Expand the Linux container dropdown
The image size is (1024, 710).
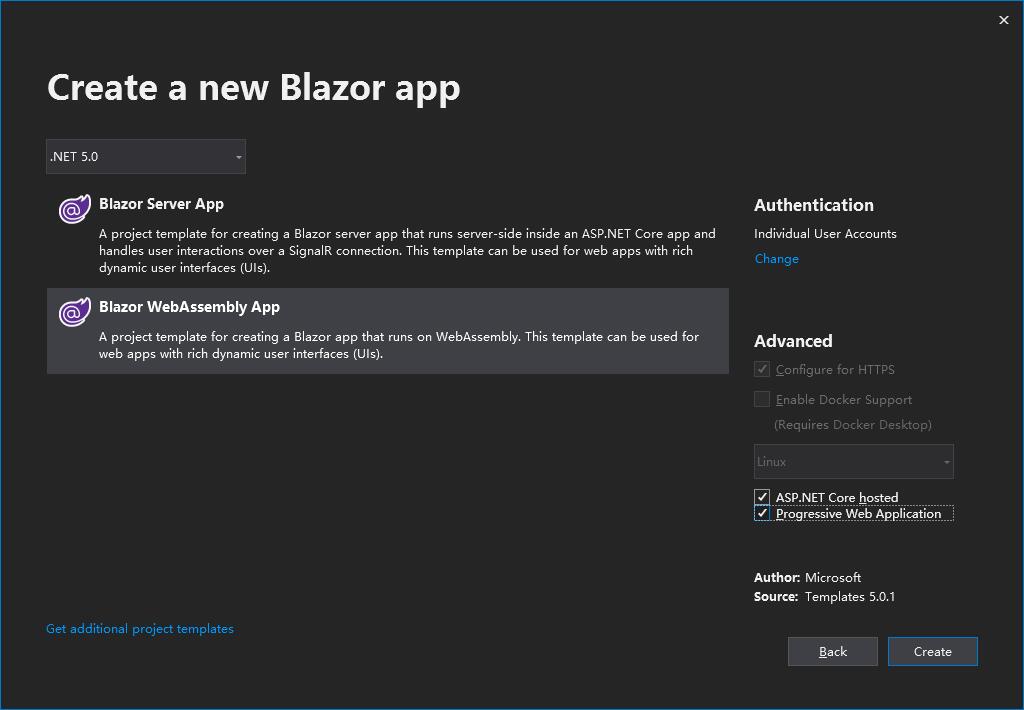(853, 461)
